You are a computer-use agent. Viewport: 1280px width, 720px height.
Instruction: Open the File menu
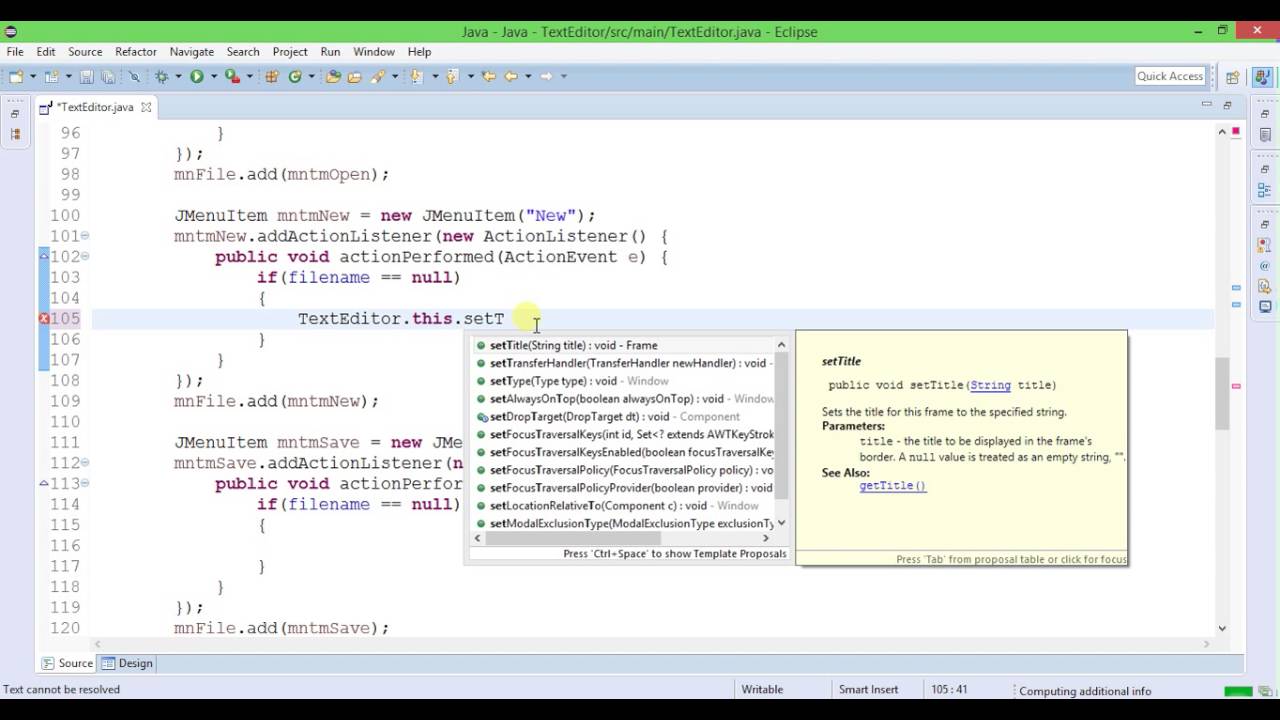(15, 52)
